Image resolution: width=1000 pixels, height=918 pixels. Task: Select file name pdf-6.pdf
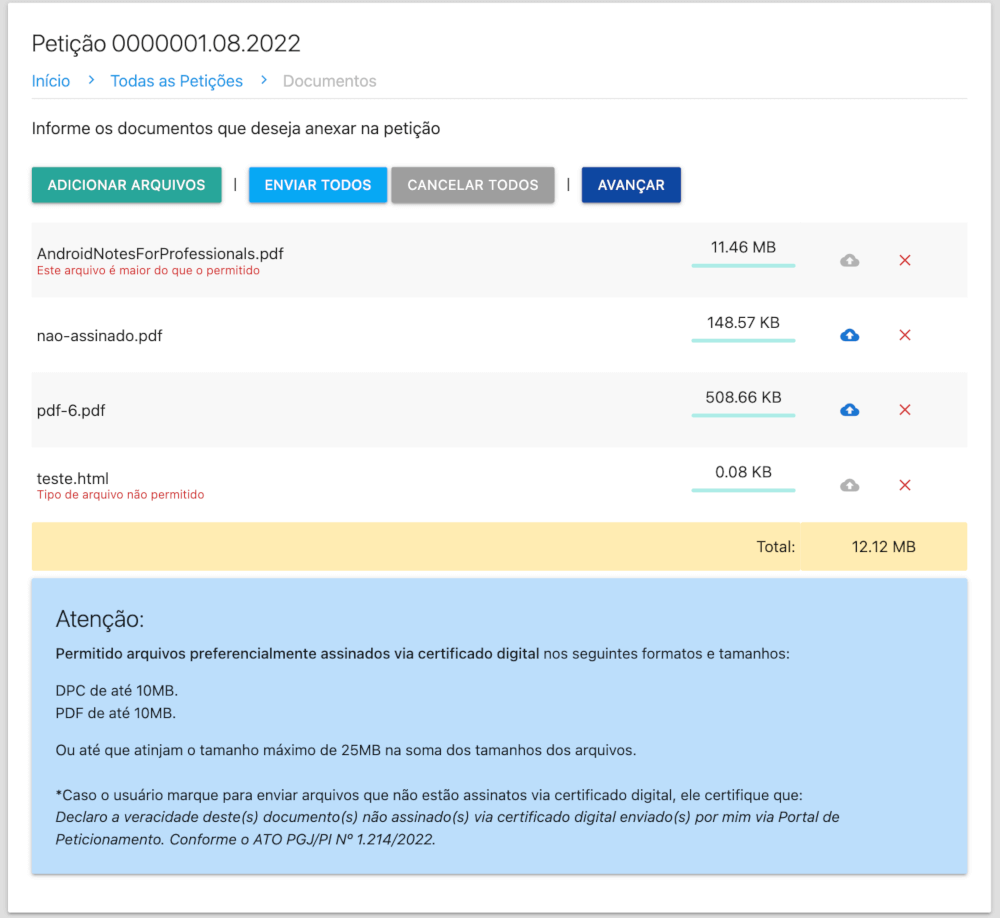71,410
